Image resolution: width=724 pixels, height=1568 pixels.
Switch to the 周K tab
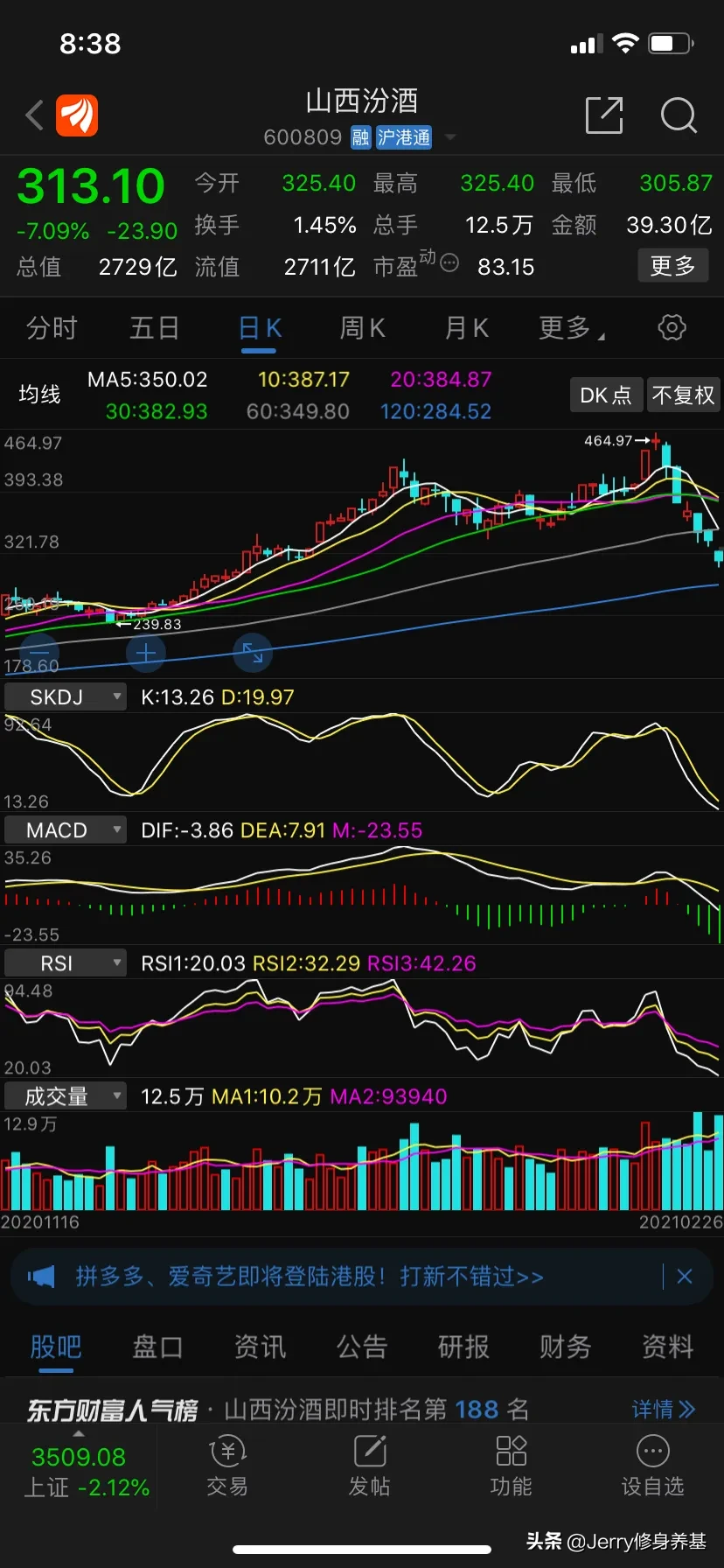point(362,327)
